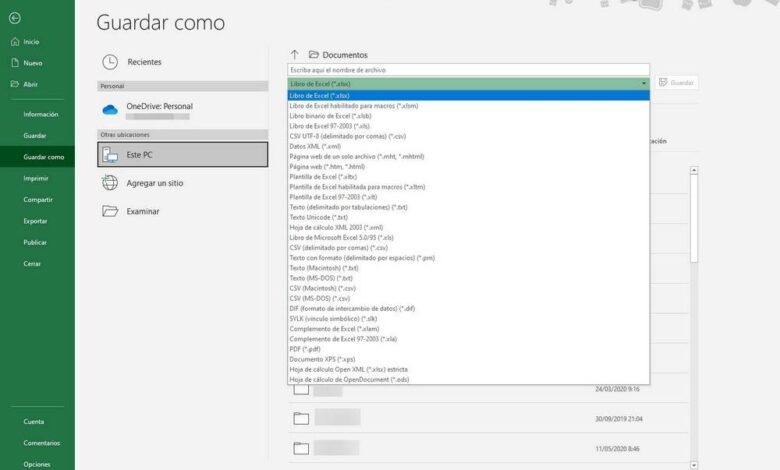The image size is (780, 470).
Task: Open Cuenta page
Action: (x=33, y=422)
